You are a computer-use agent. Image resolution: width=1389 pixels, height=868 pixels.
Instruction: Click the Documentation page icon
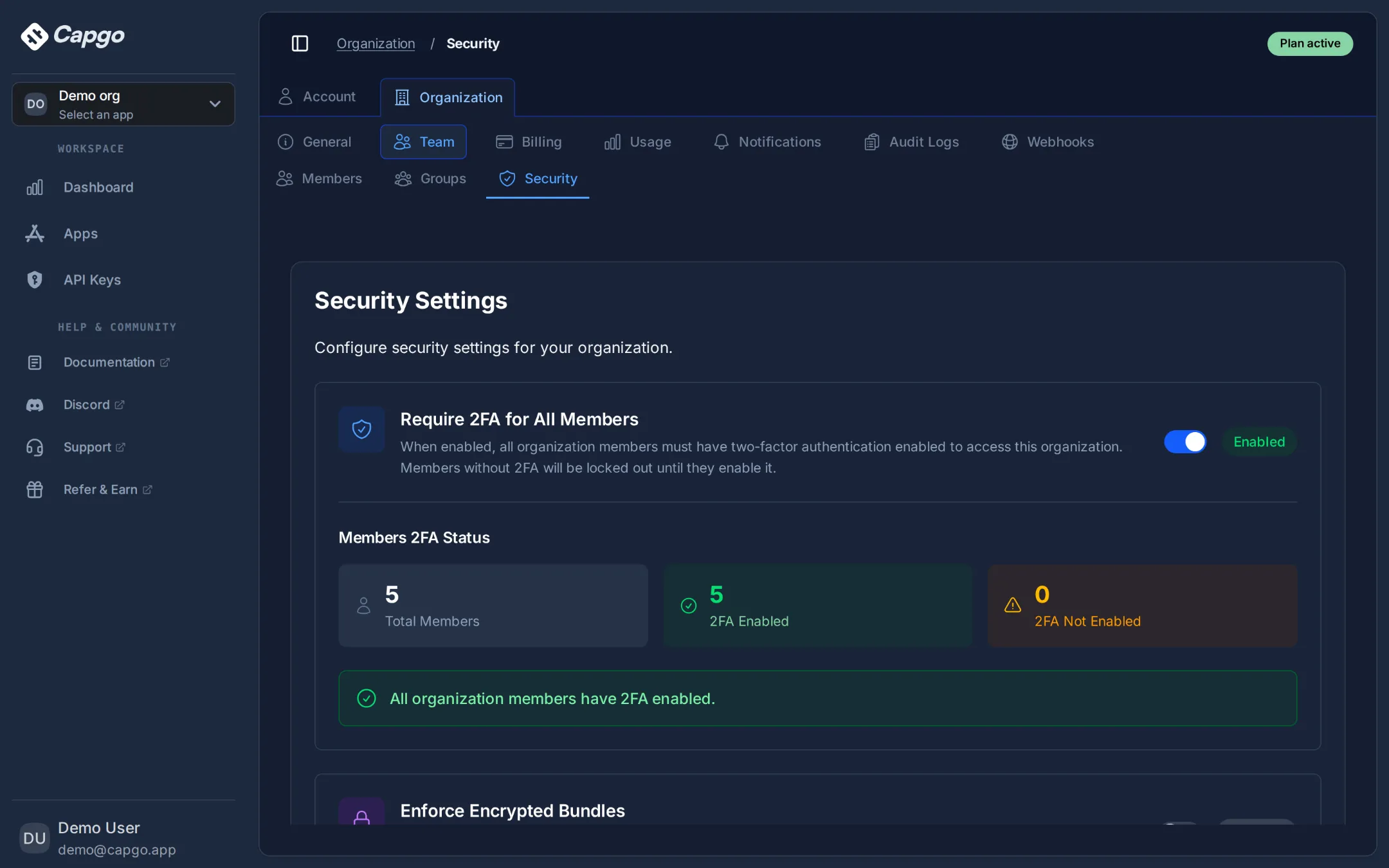point(35,363)
